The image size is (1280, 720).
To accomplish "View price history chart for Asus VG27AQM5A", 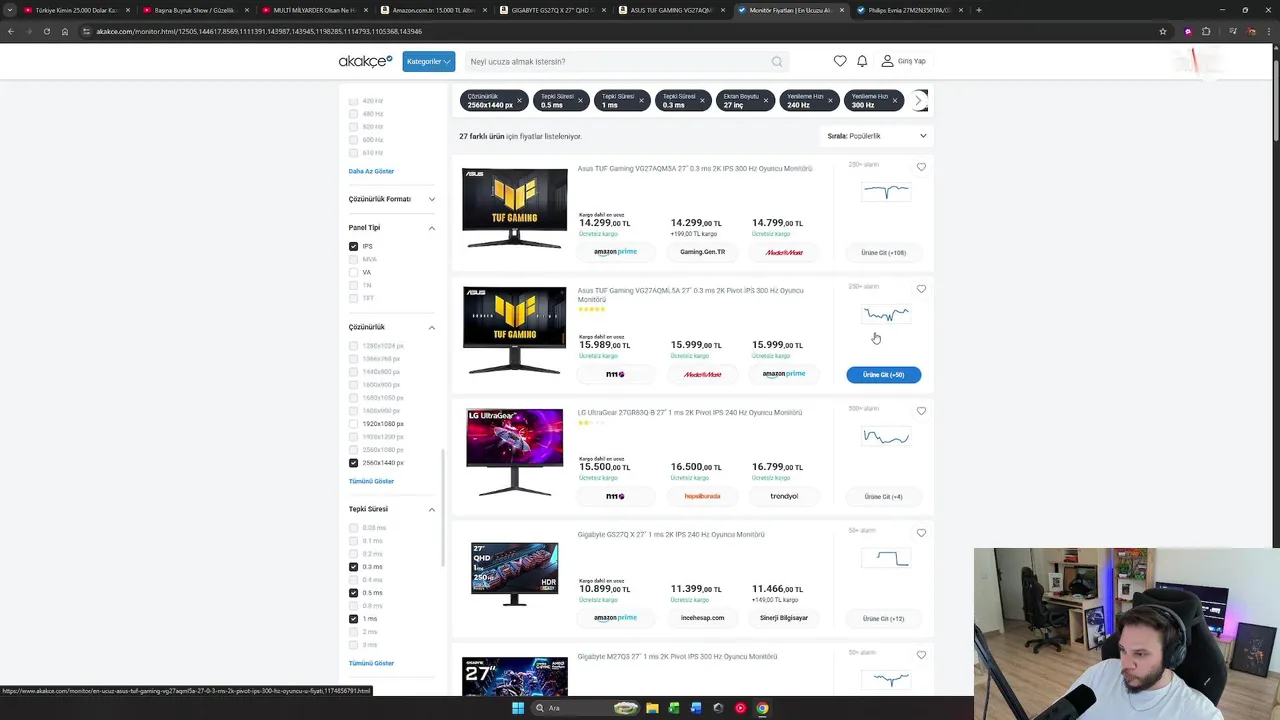I will 886,191.
